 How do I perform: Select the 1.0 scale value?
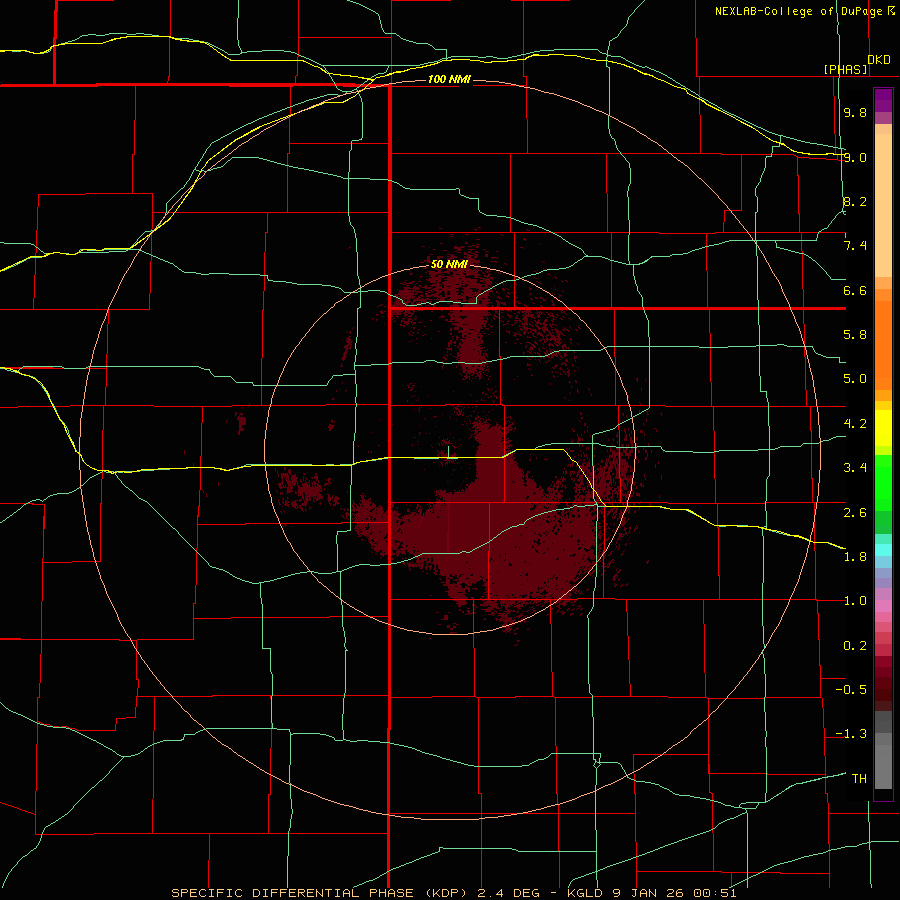(x=855, y=601)
